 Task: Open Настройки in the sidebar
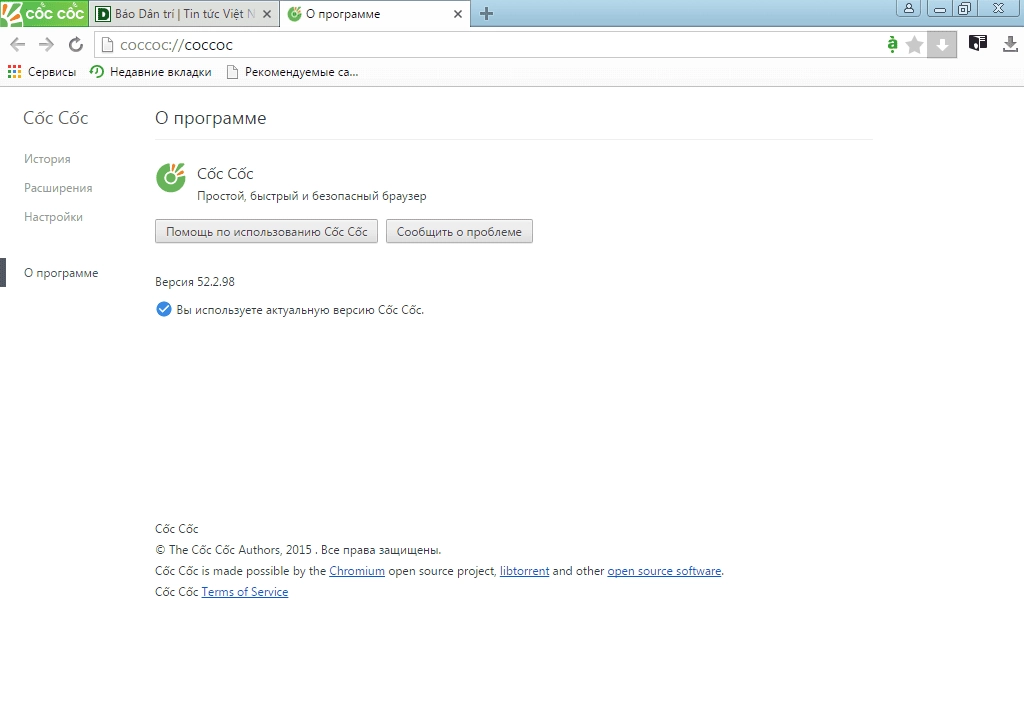tap(54, 217)
